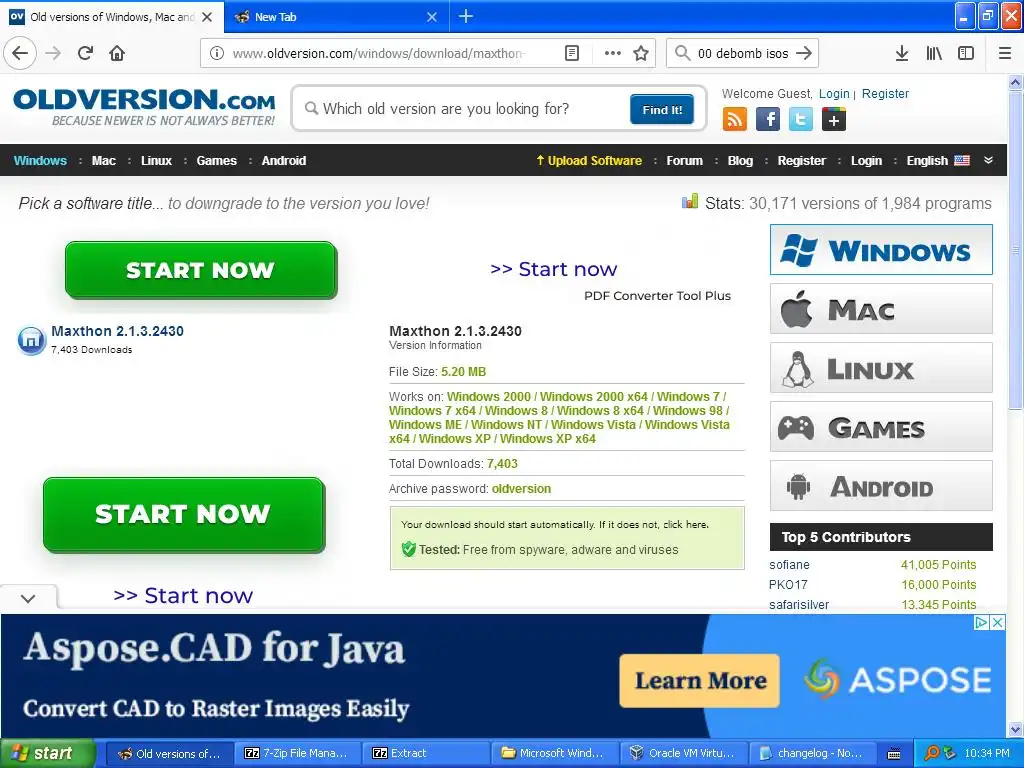Open contributor PKO17 profile
This screenshot has height=768, width=1024.
(x=788, y=584)
